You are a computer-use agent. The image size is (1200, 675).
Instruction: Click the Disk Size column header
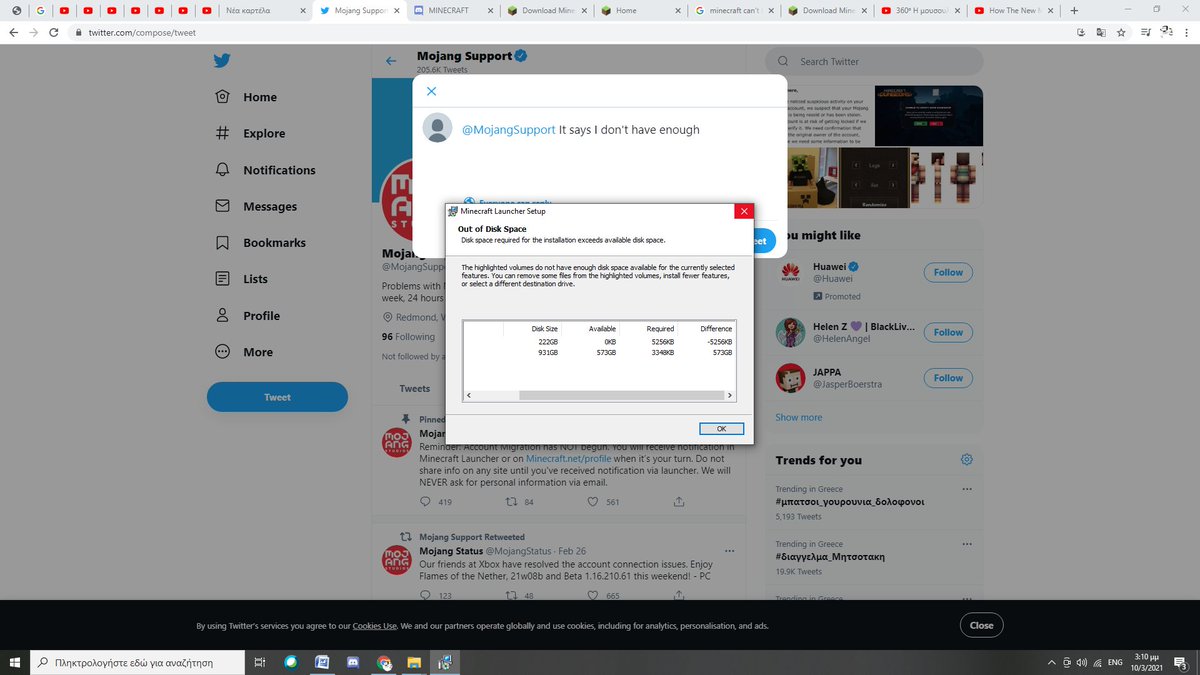coord(544,328)
